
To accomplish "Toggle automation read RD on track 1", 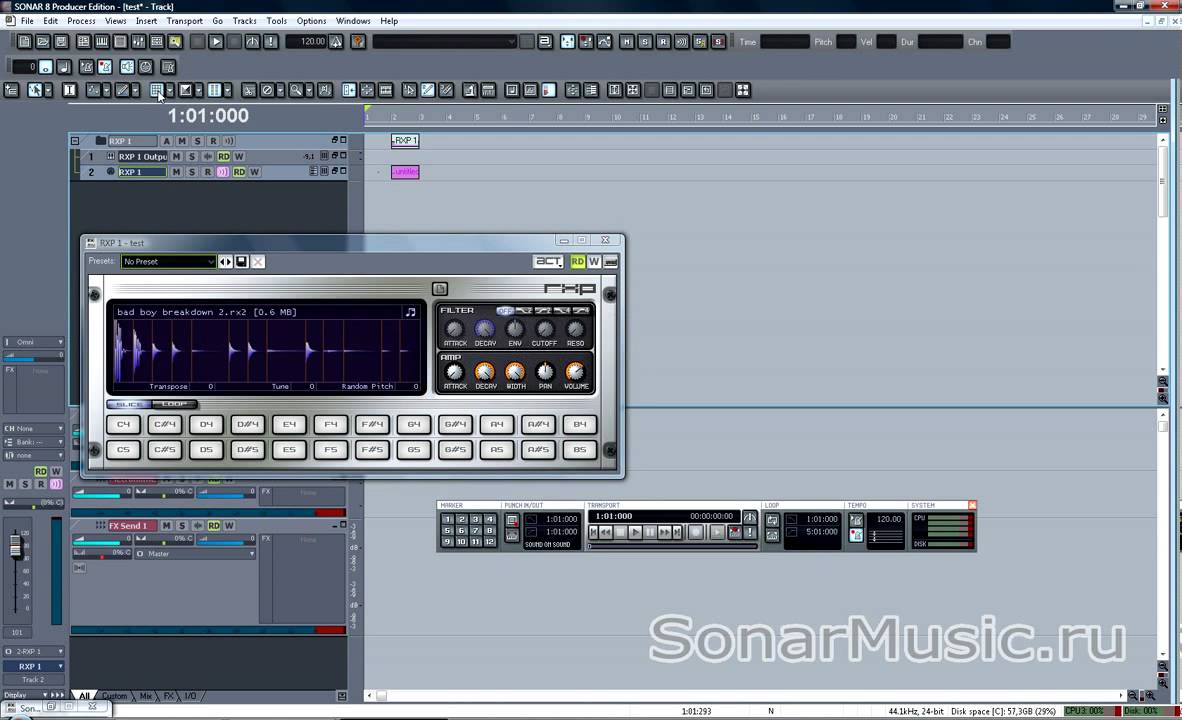I will tap(223, 157).
